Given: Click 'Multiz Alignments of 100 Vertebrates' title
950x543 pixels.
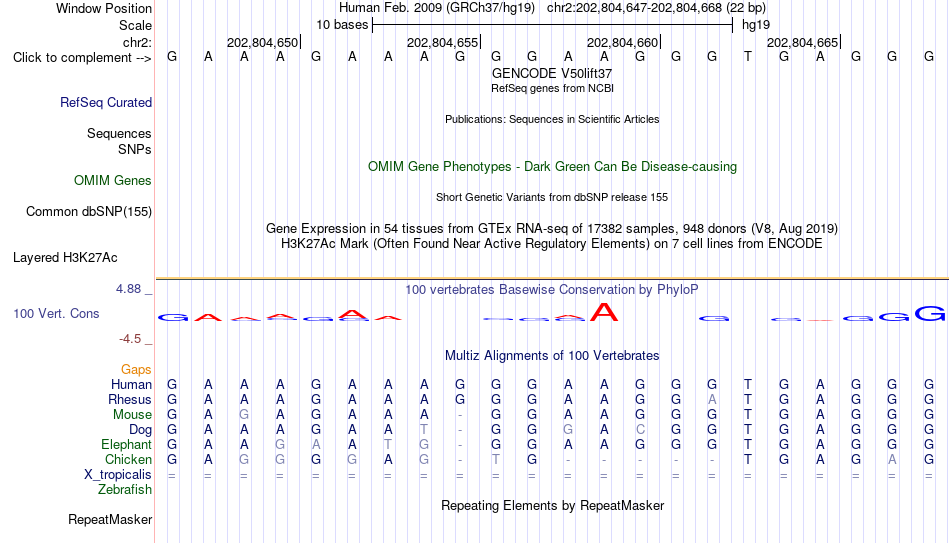Looking at the screenshot, I should point(552,356).
